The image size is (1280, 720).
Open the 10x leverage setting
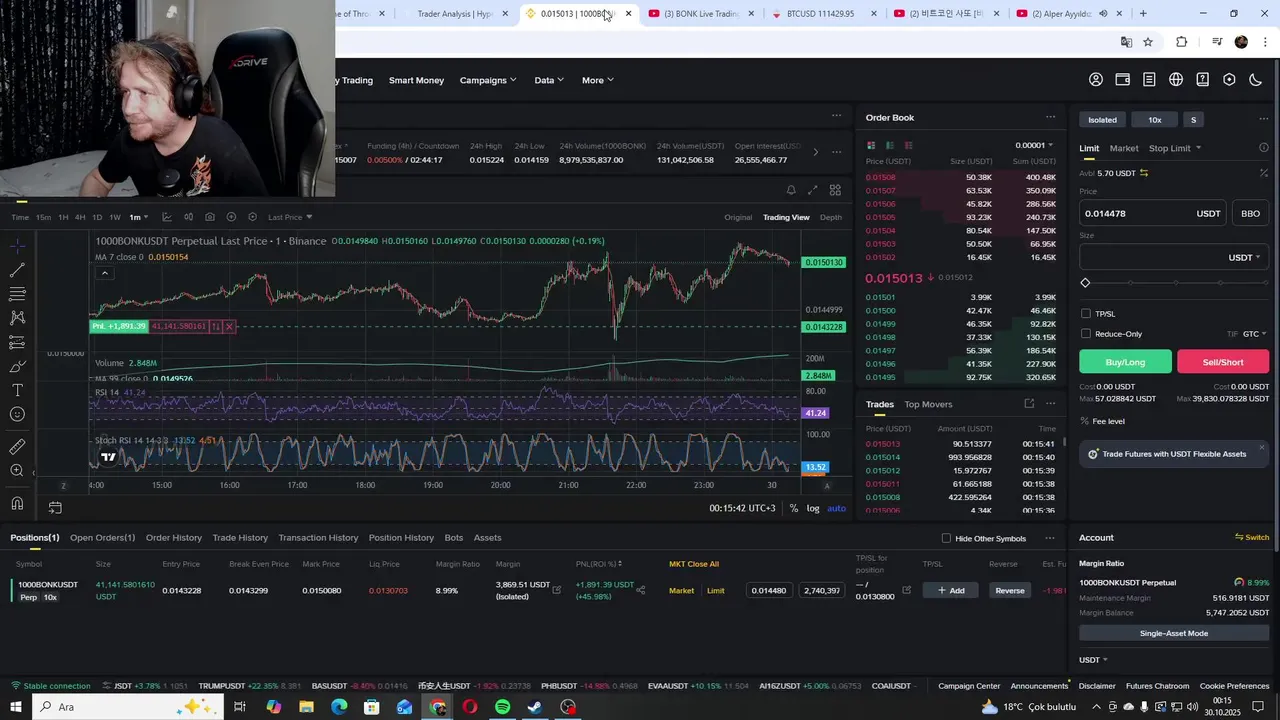pyautogui.click(x=1155, y=120)
